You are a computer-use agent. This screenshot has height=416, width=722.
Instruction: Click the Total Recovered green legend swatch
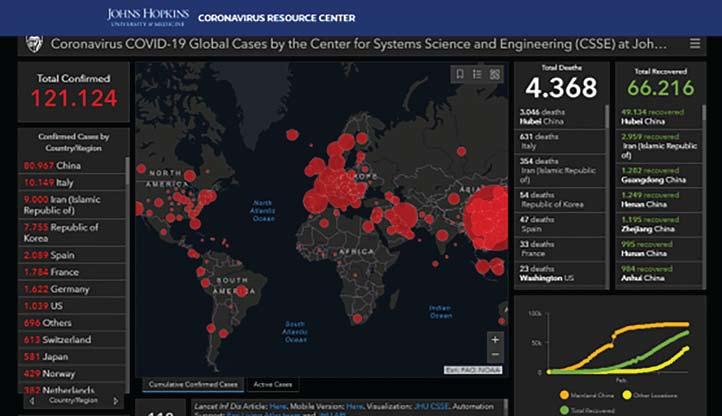(x=564, y=410)
